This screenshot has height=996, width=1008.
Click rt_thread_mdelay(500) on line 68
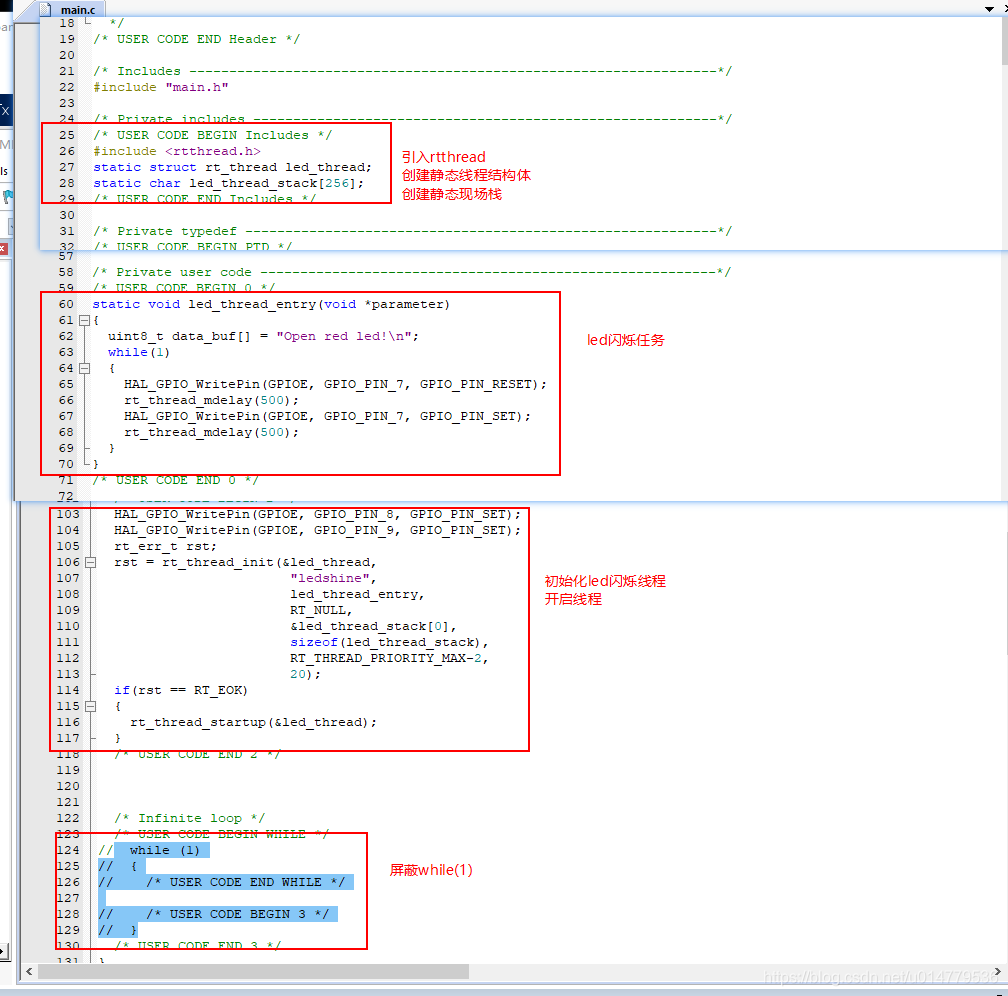pyautogui.click(x=212, y=433)
